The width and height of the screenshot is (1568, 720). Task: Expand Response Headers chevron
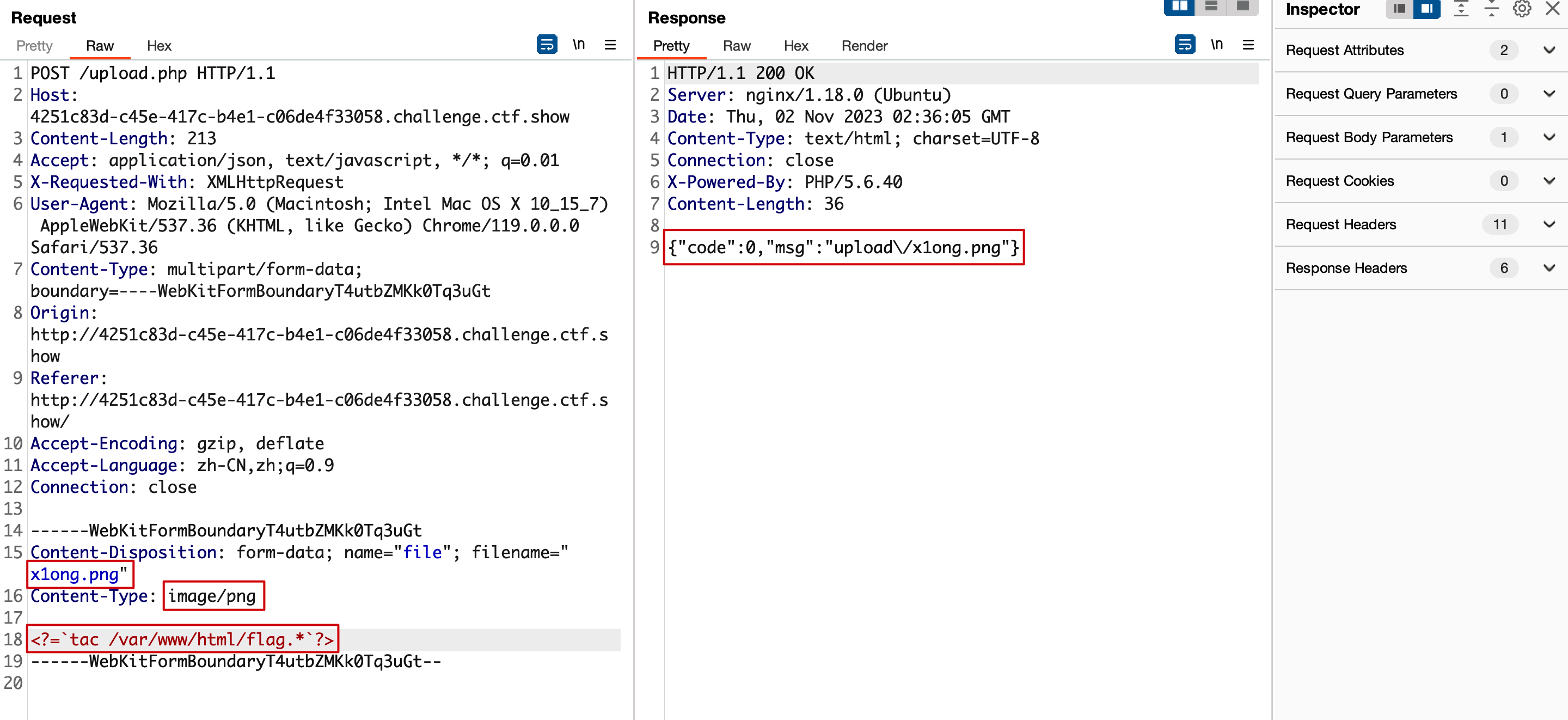tap(1549, 268)
